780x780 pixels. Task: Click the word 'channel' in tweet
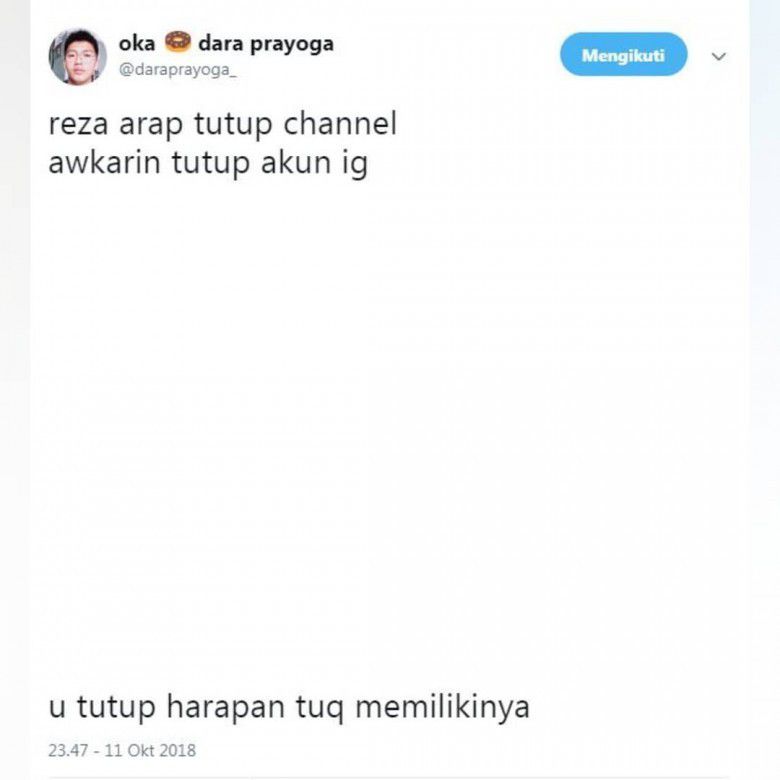click(340, 123)
